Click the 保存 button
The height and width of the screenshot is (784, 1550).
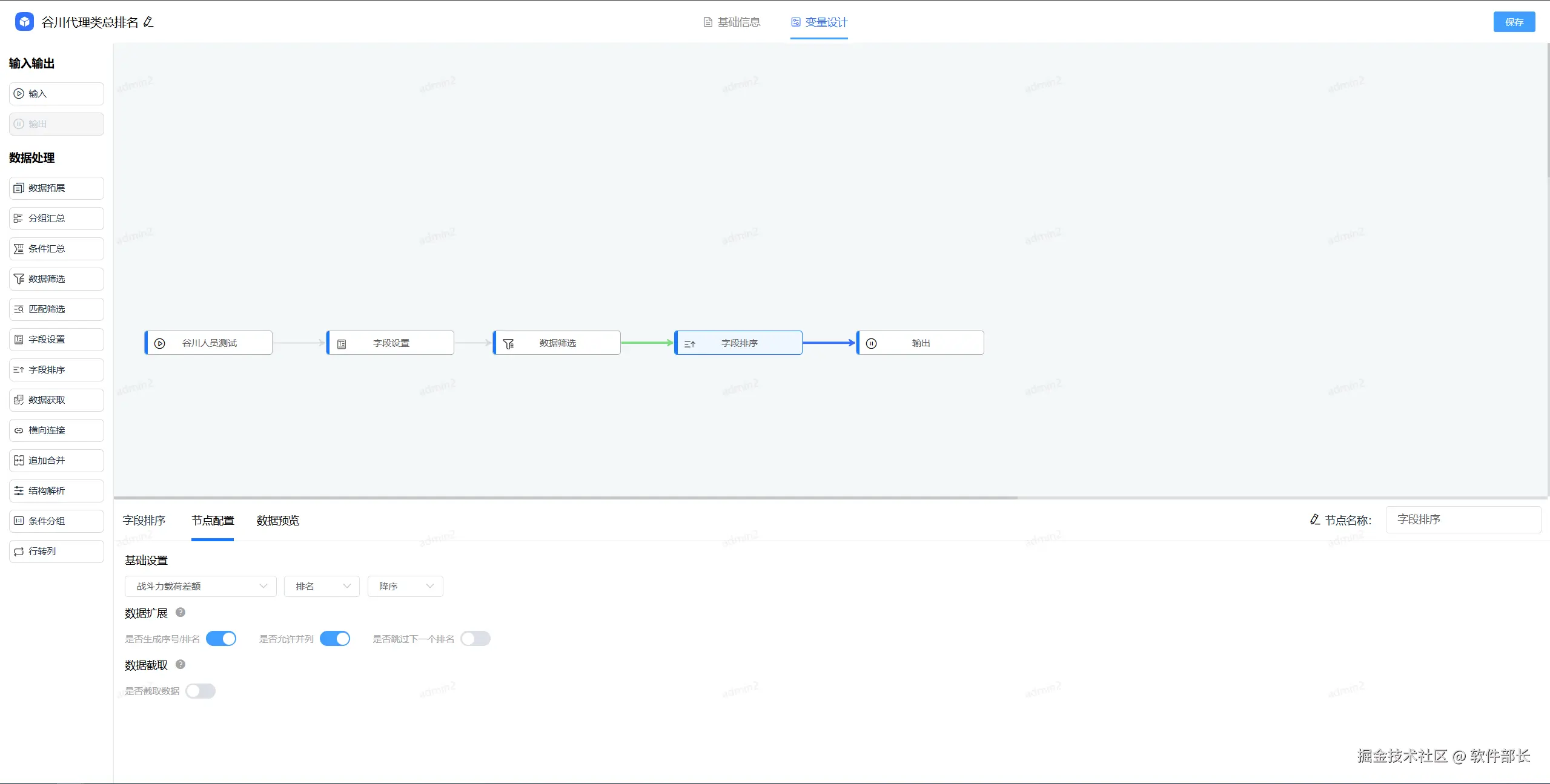1514,22
